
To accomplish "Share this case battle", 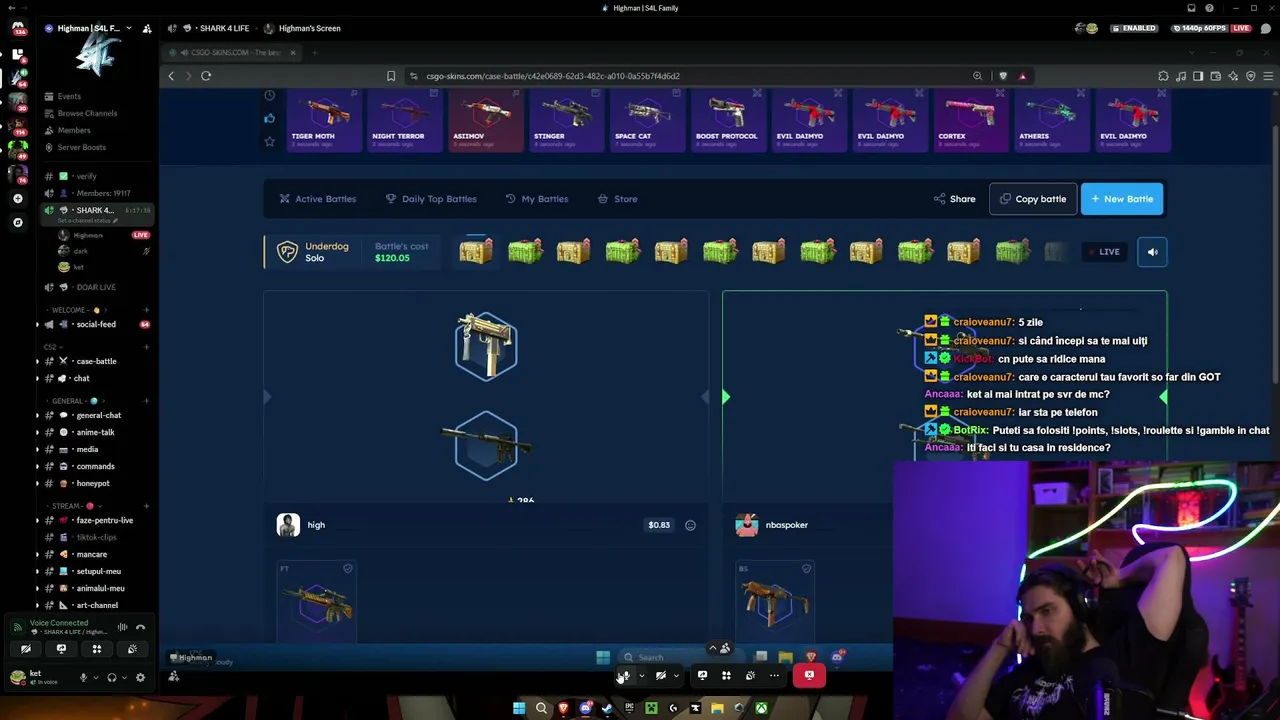I will (x=954, y=199).
